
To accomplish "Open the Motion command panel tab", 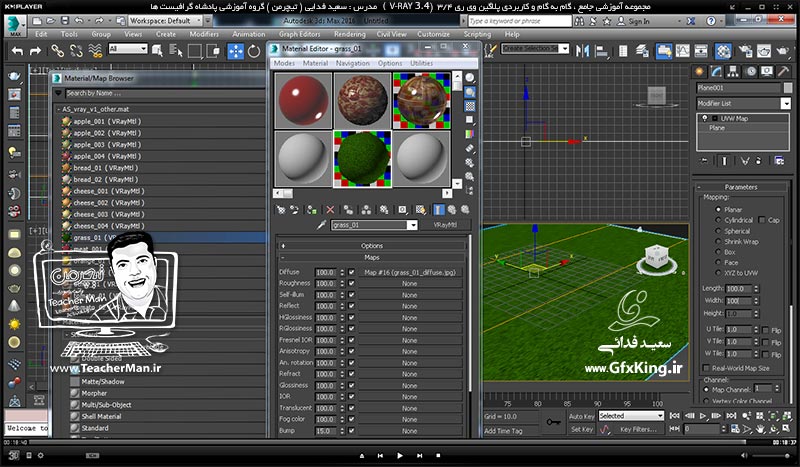I will 751,71.
